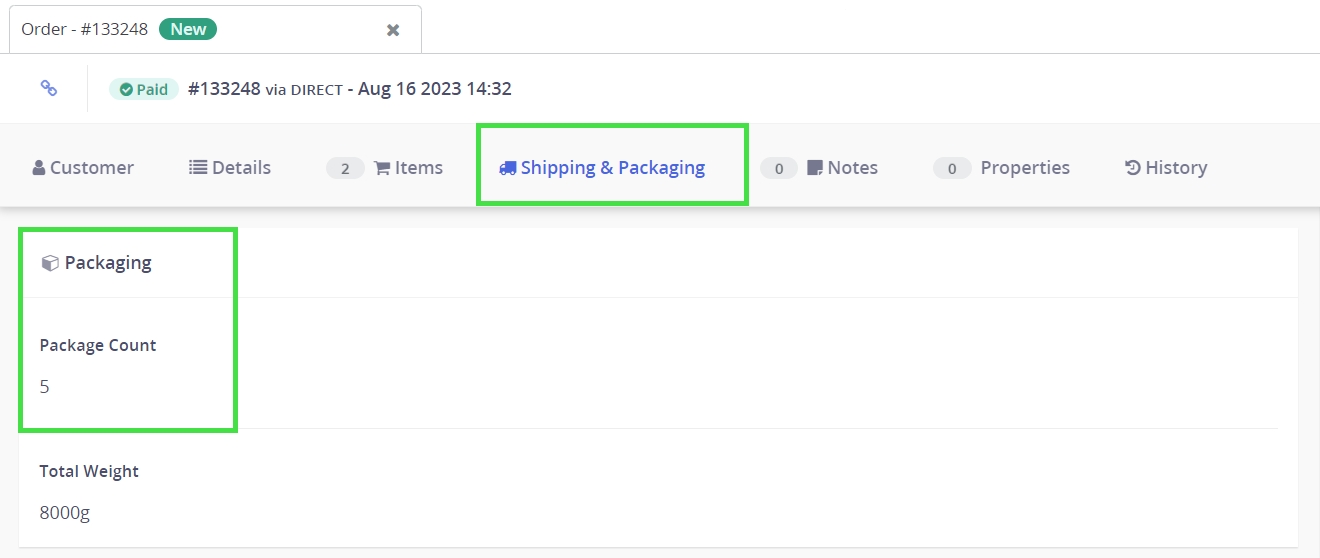This screenshot has width=1320, height=558.
Task: Click the Notes count badge showing 0
Action: pyautogui.click(x=779, y=168)
